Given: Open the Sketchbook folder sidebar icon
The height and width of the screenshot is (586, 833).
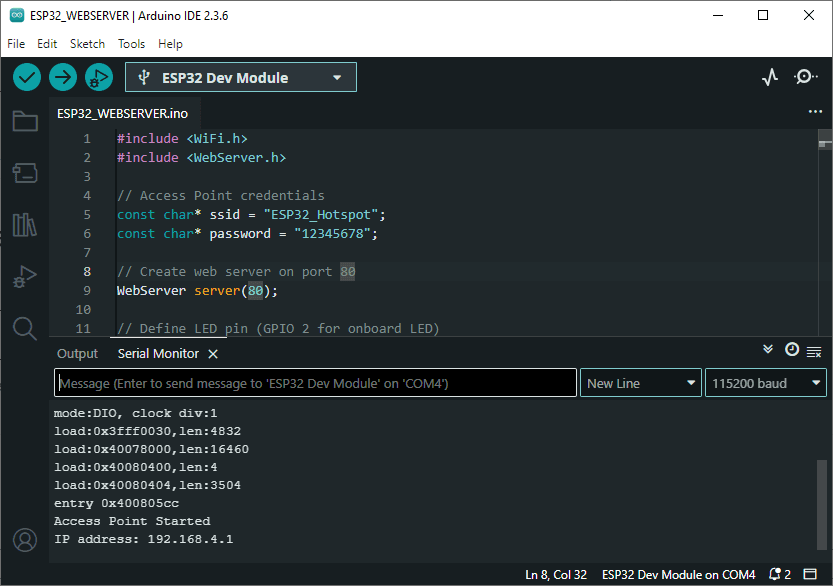Looking at the screenshot, I should (25, 121).
